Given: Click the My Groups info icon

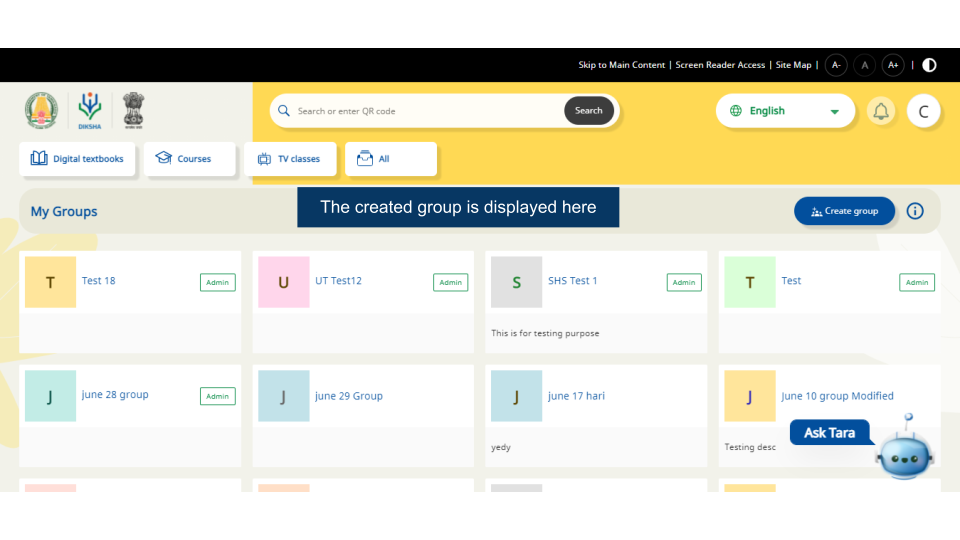Looking at the screenshot, I should pyautogui.click(x=915, y=211).
